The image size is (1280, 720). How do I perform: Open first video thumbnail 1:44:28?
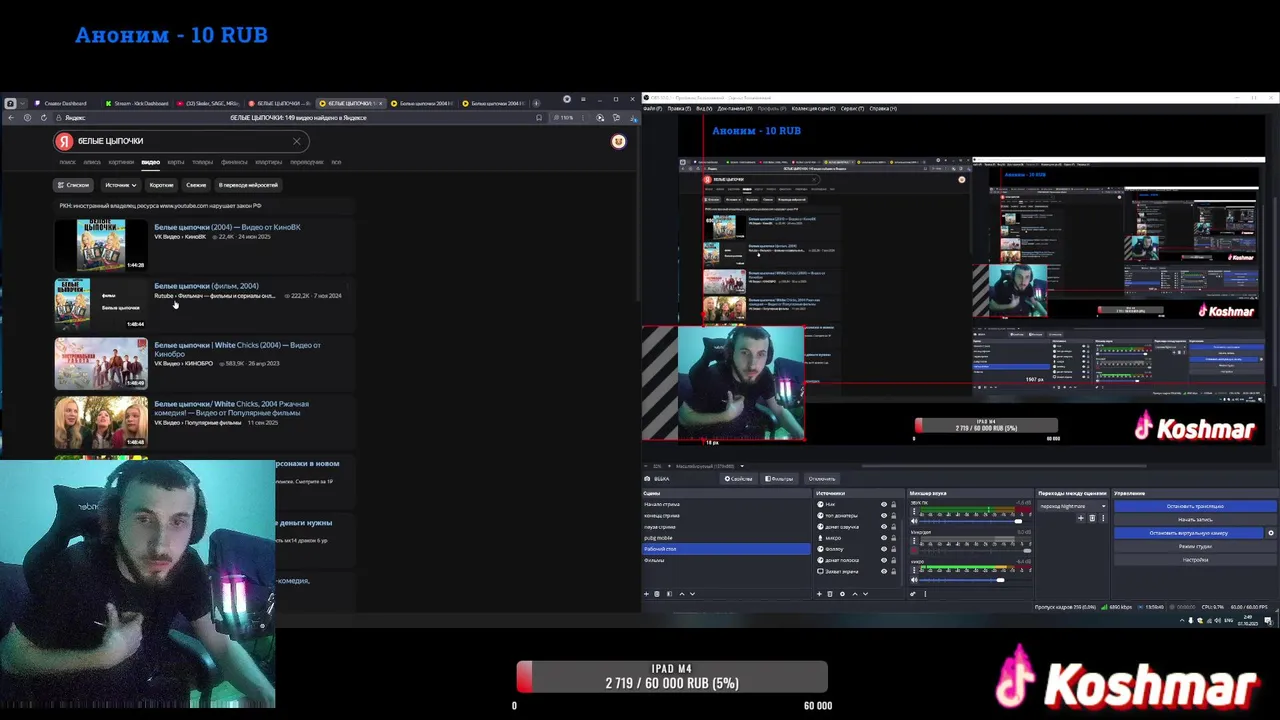(x=101, y=245)
